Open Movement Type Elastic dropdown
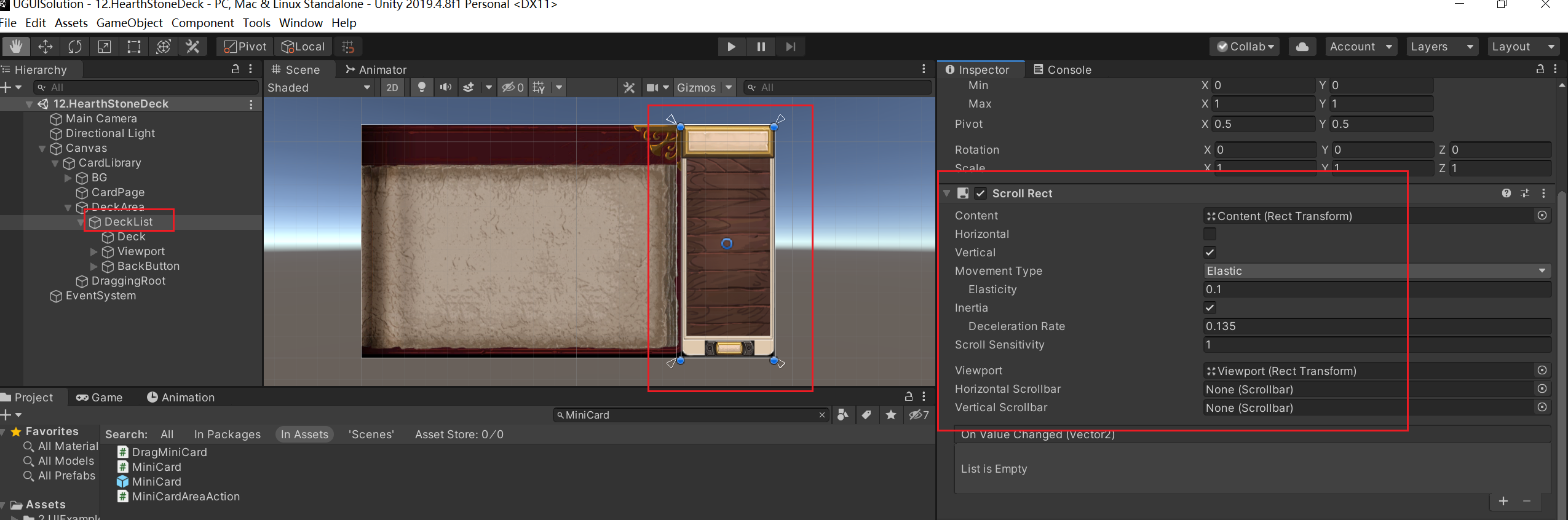 point(1377,271)
